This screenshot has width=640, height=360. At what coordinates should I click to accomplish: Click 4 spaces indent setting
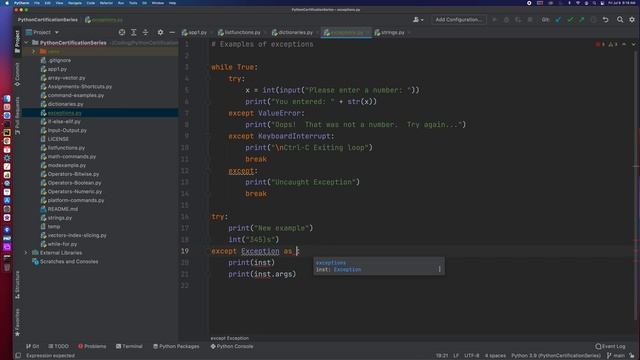(x=495, y=356)
